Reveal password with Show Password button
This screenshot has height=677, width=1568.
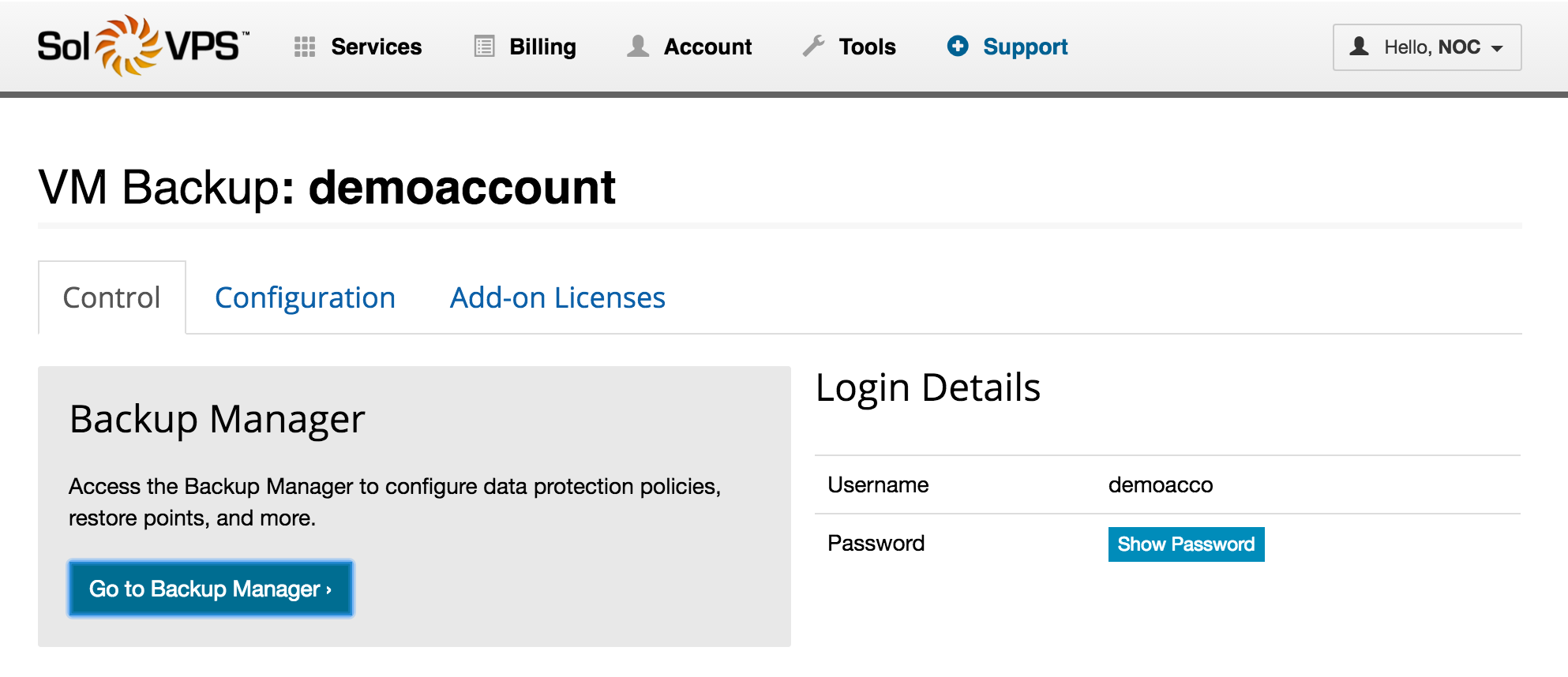pyautogui.click(x=1186, y=544)
